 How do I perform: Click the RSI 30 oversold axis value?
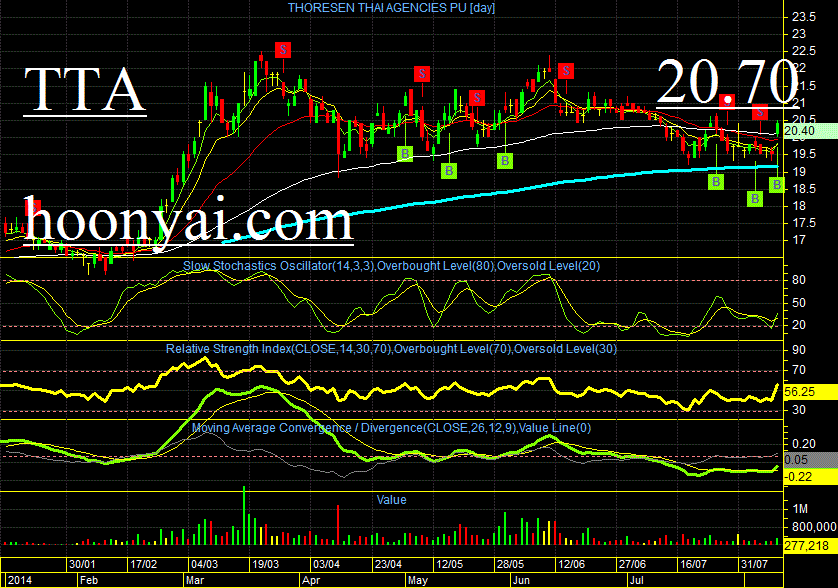click(799, 410)
